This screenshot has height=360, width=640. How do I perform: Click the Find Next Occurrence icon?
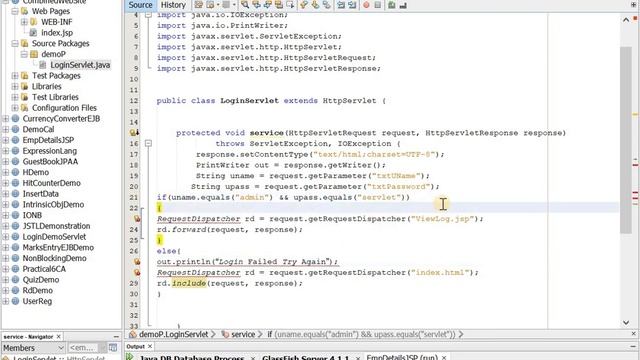click(268, 5)
